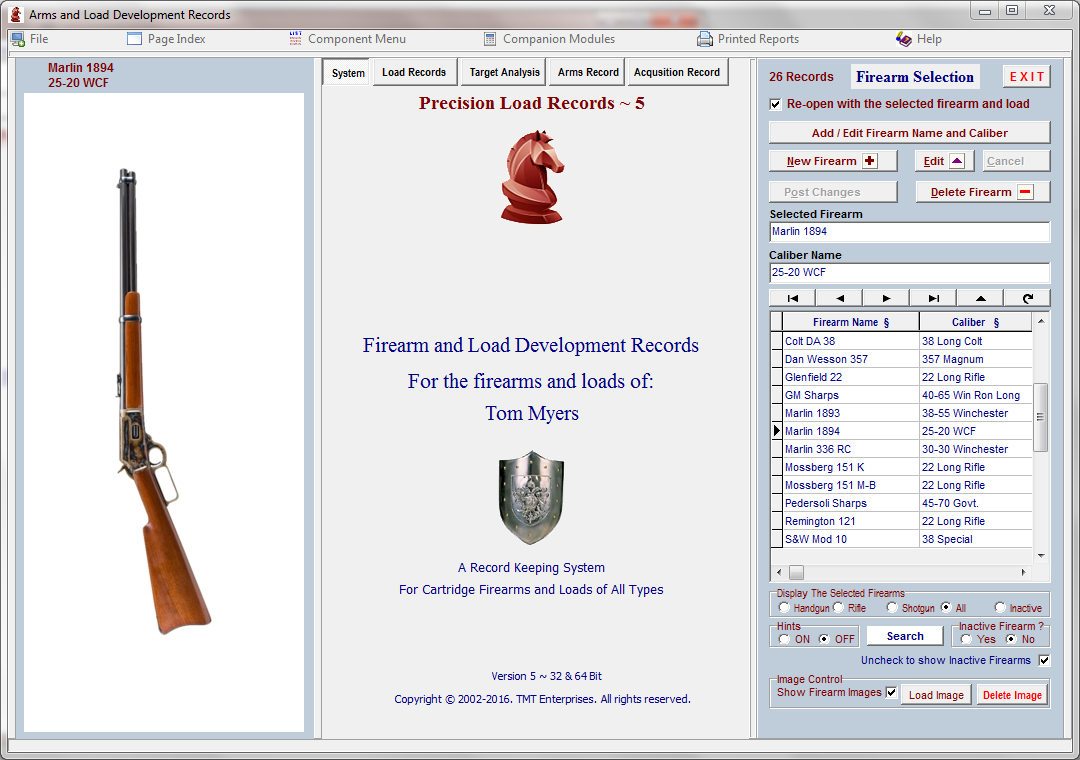Image resolution: width=1080 pixels, height=760 pixels.
Task: Switch to the Target Analysis tab
Action: 504,72
